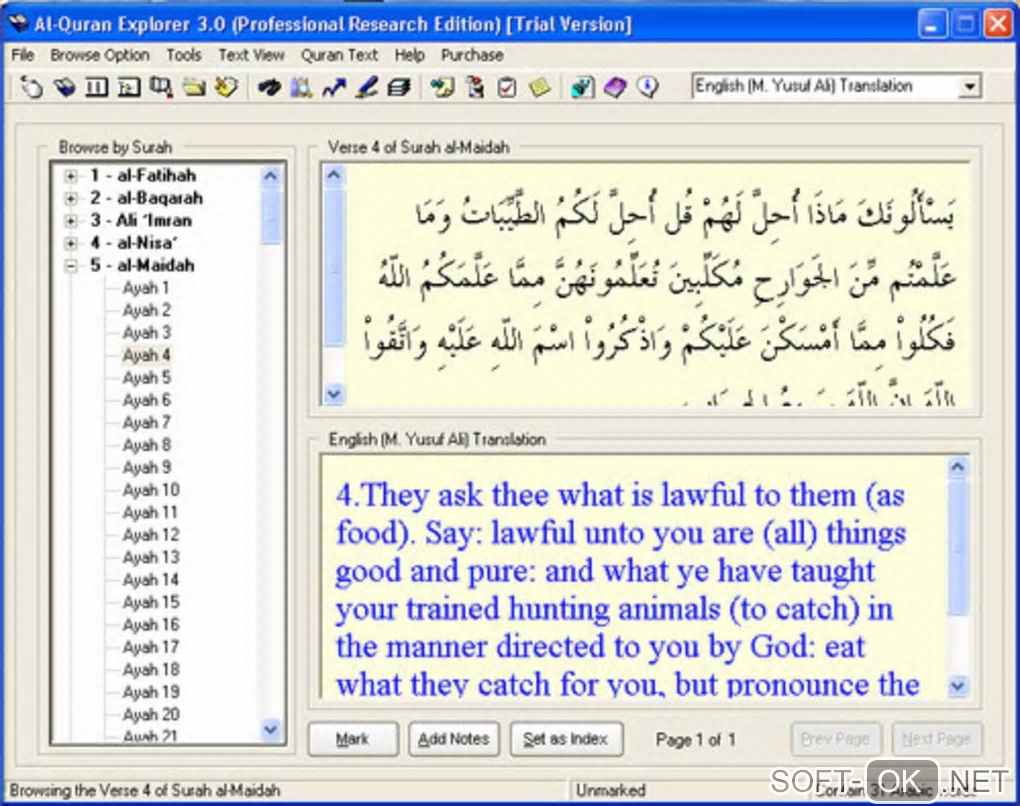Click the Arabic verse pane scrollbar thumb

click(x=334, y=267)
